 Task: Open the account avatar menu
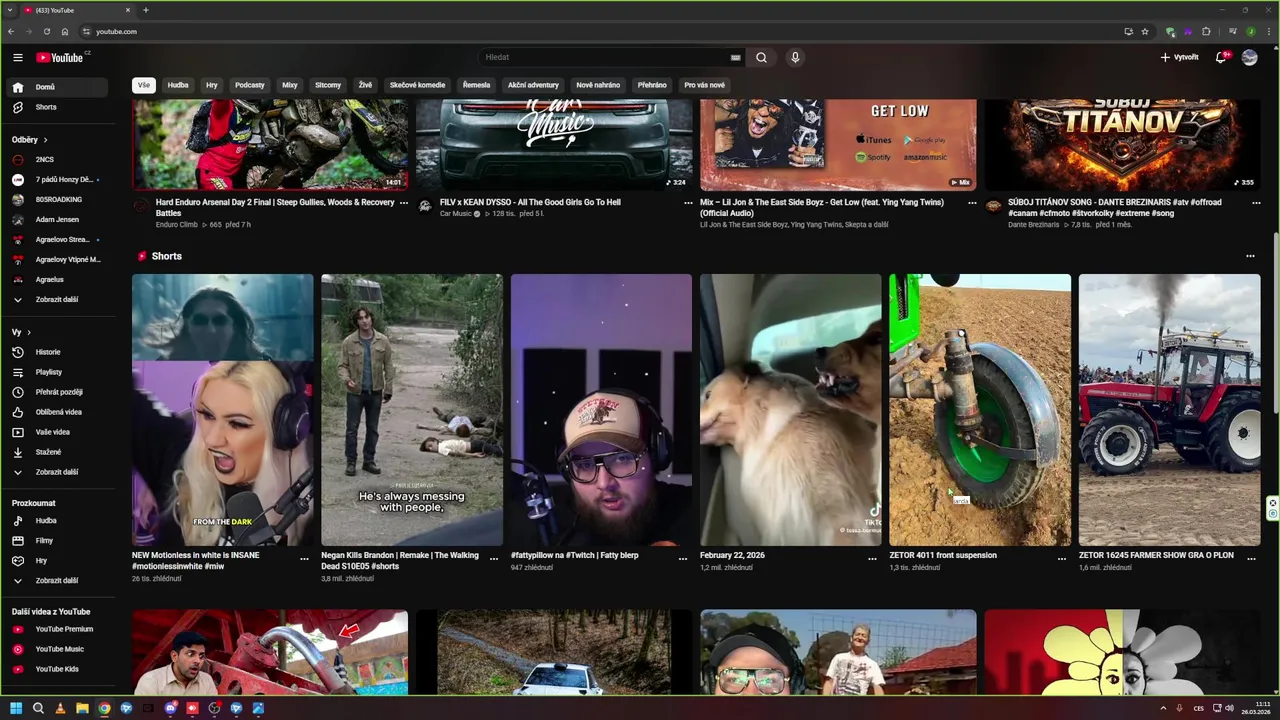(x=1249, y=57)
